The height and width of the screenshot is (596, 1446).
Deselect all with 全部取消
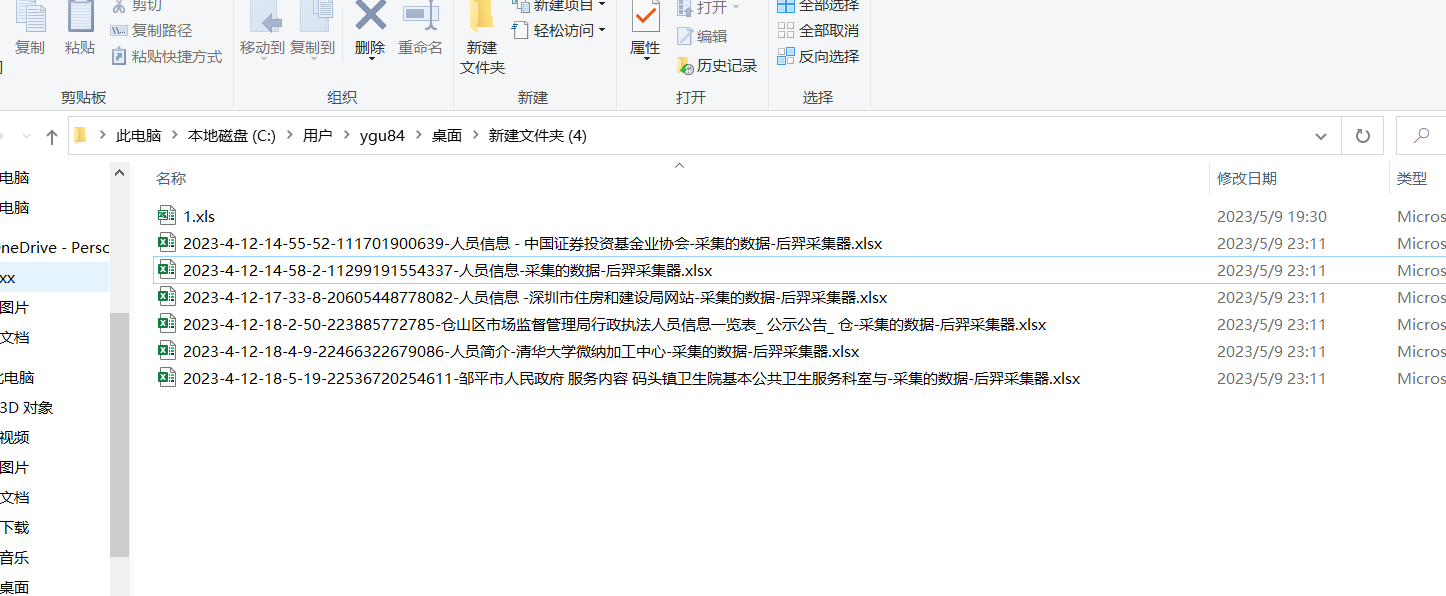coord(817,33)
